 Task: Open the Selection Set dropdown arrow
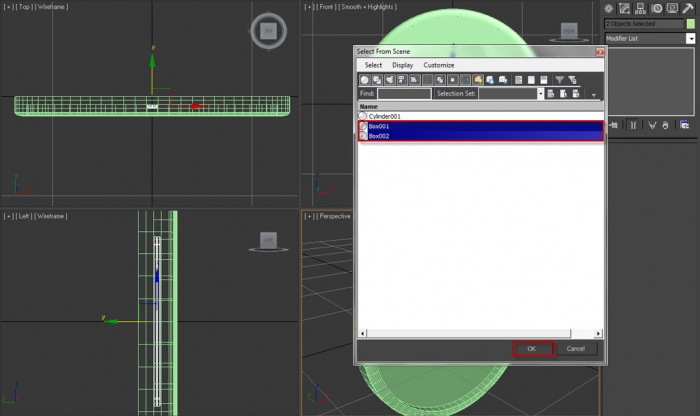click(x=540, y=94)
